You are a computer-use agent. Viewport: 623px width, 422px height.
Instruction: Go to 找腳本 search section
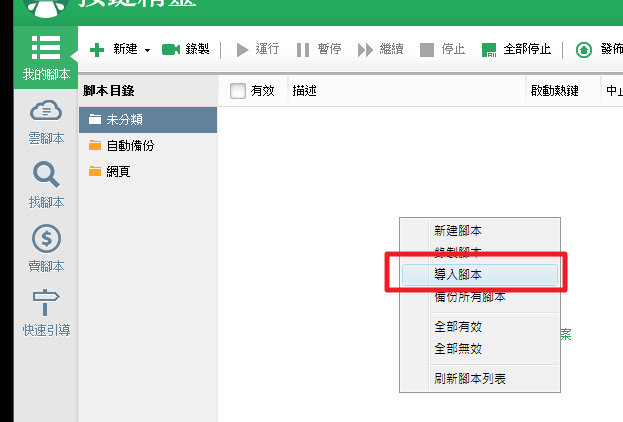[x=46, y=185]
